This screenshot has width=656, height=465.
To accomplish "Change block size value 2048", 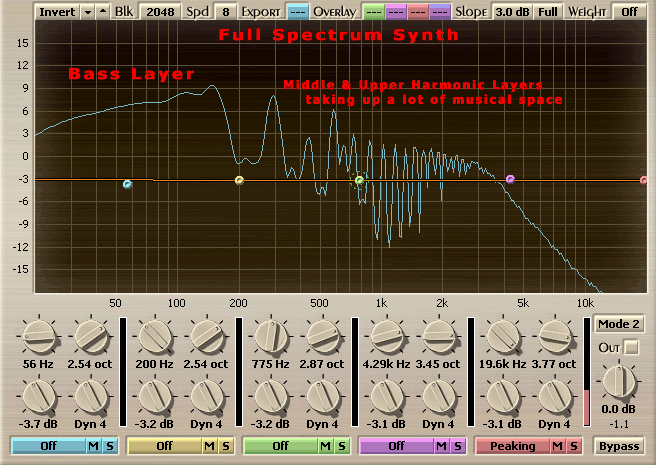I will tap(160, 12).
